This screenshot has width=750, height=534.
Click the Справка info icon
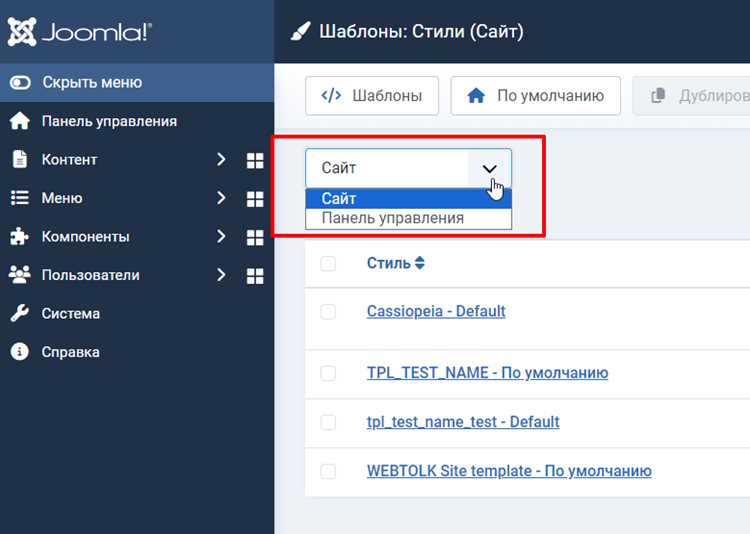click(x=20, y=352)
